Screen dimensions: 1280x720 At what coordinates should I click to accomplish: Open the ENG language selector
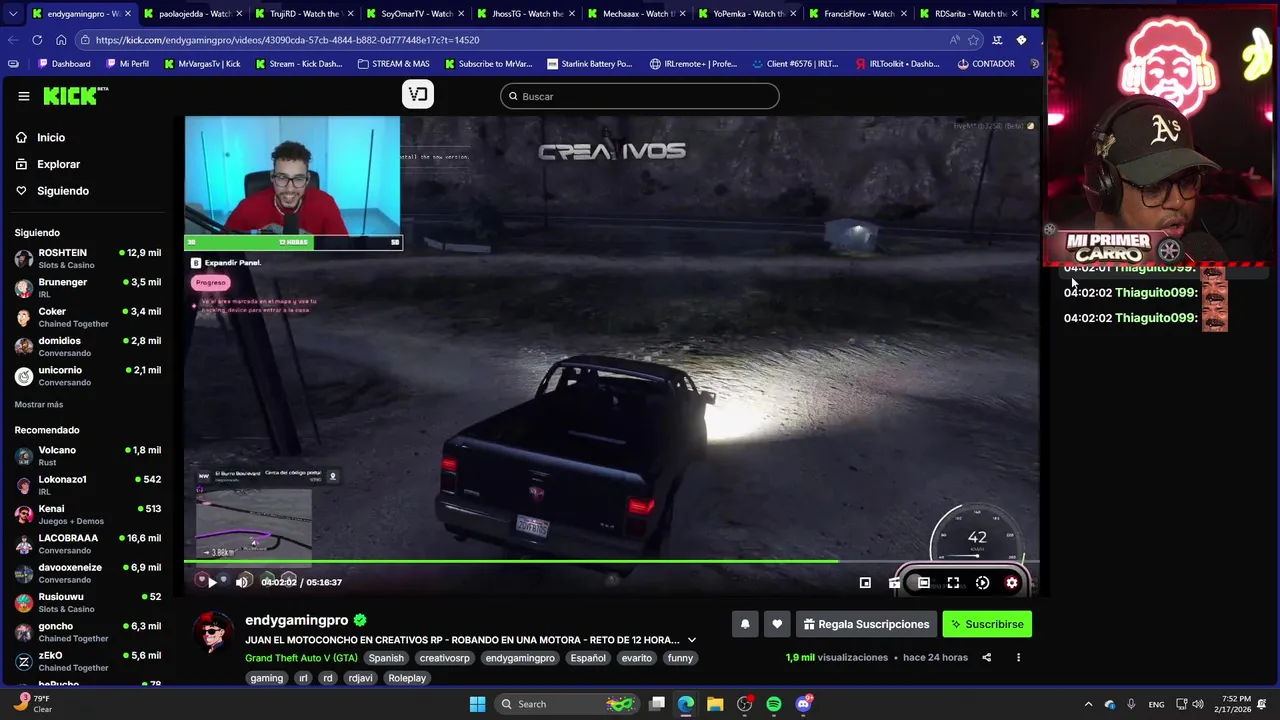click(1156, 704)
